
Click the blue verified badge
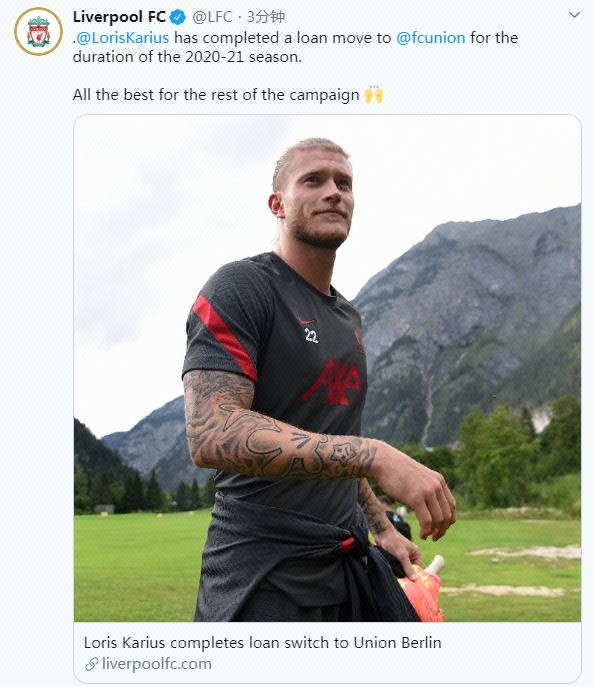click(178, 17)
